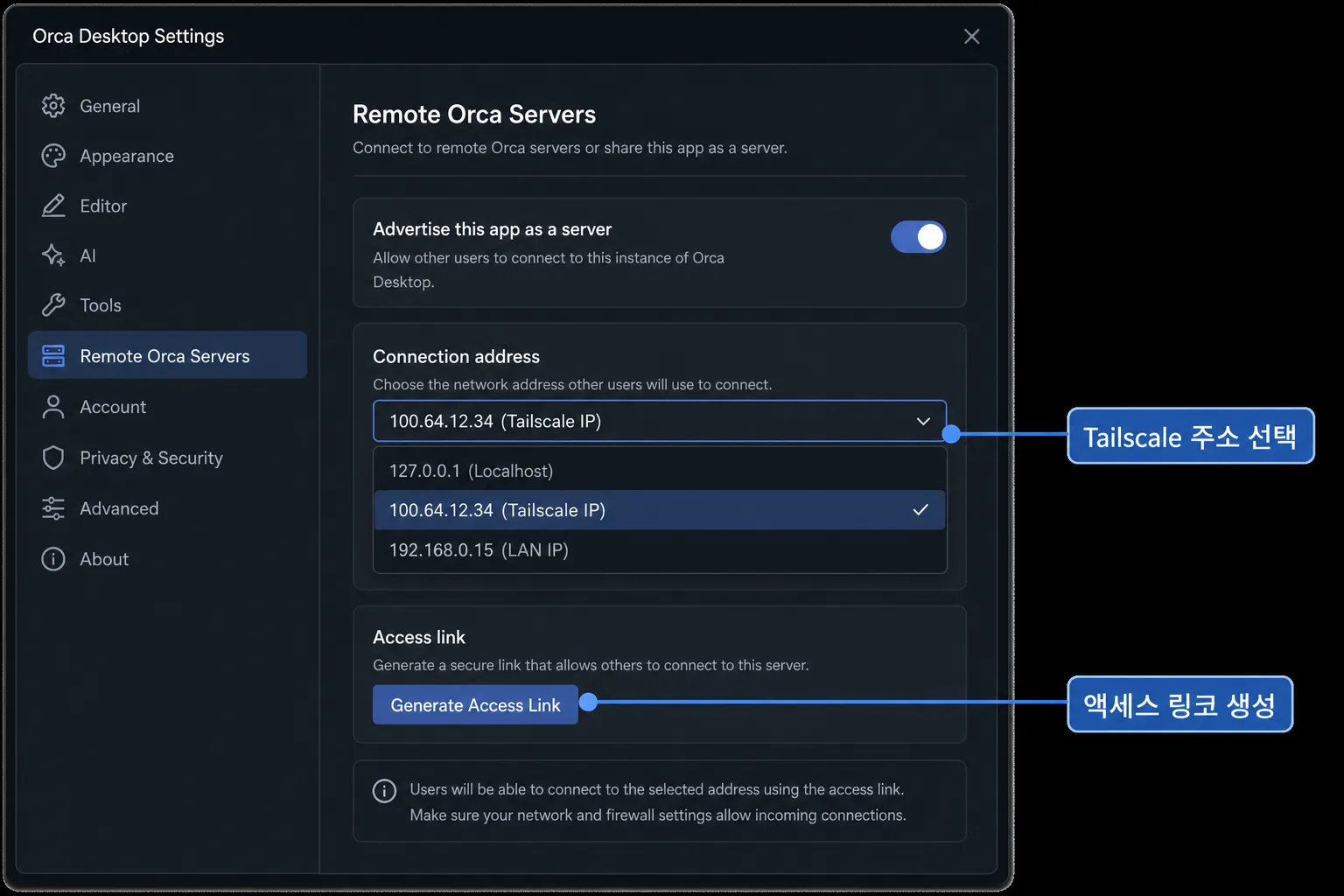The width and height of the screenshot is (1344, 896).
Task: Select 192.168.0.15 (LAN IP) option
Action: tap(660, 549)
